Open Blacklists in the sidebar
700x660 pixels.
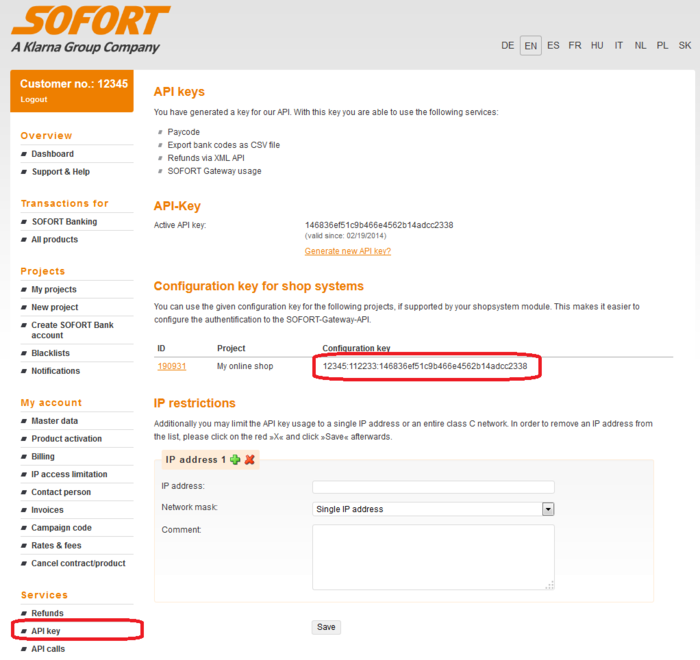point(50,353)
